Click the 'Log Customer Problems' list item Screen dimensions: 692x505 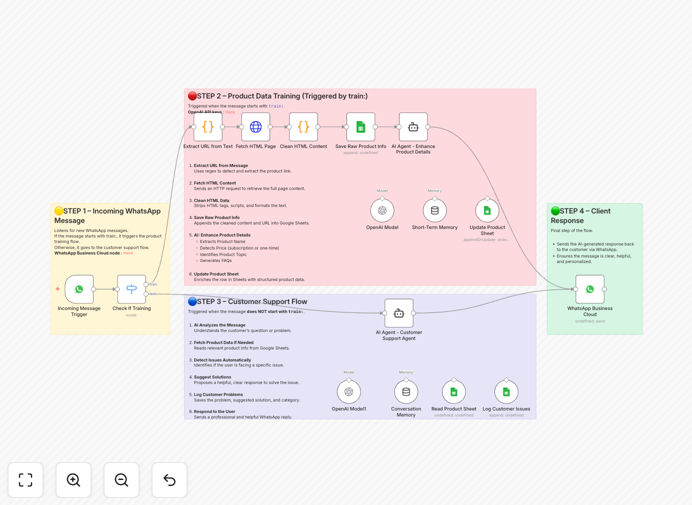click(x=218, y=394)
